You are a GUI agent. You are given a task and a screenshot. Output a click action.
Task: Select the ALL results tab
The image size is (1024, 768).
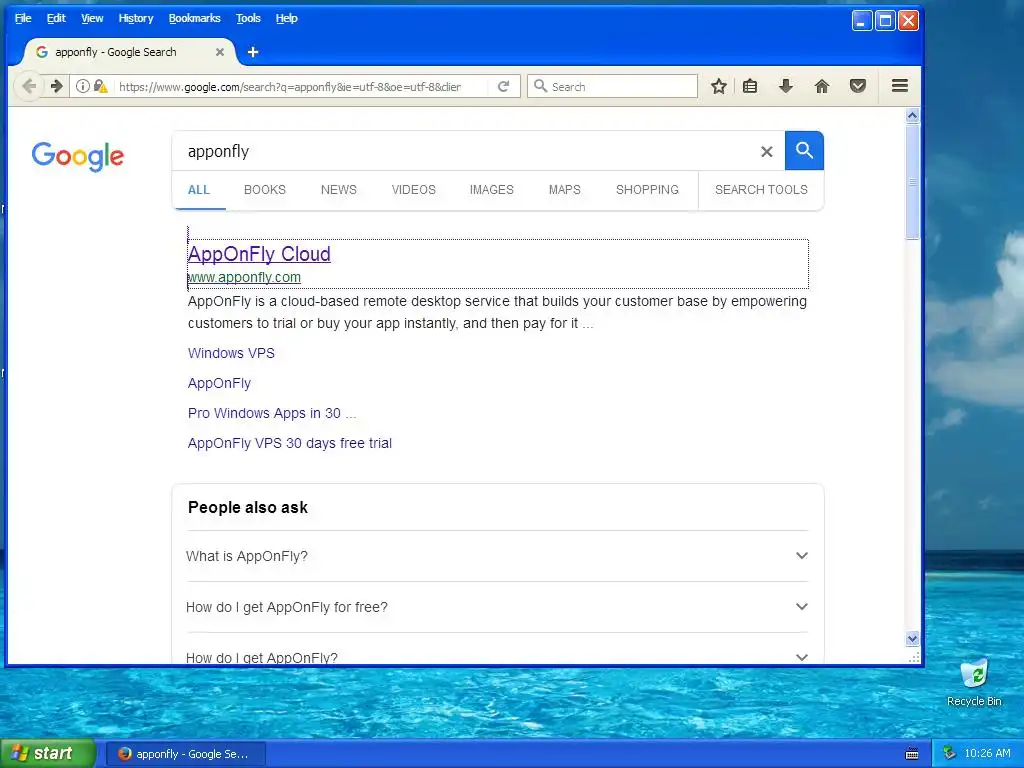[199, 190]
